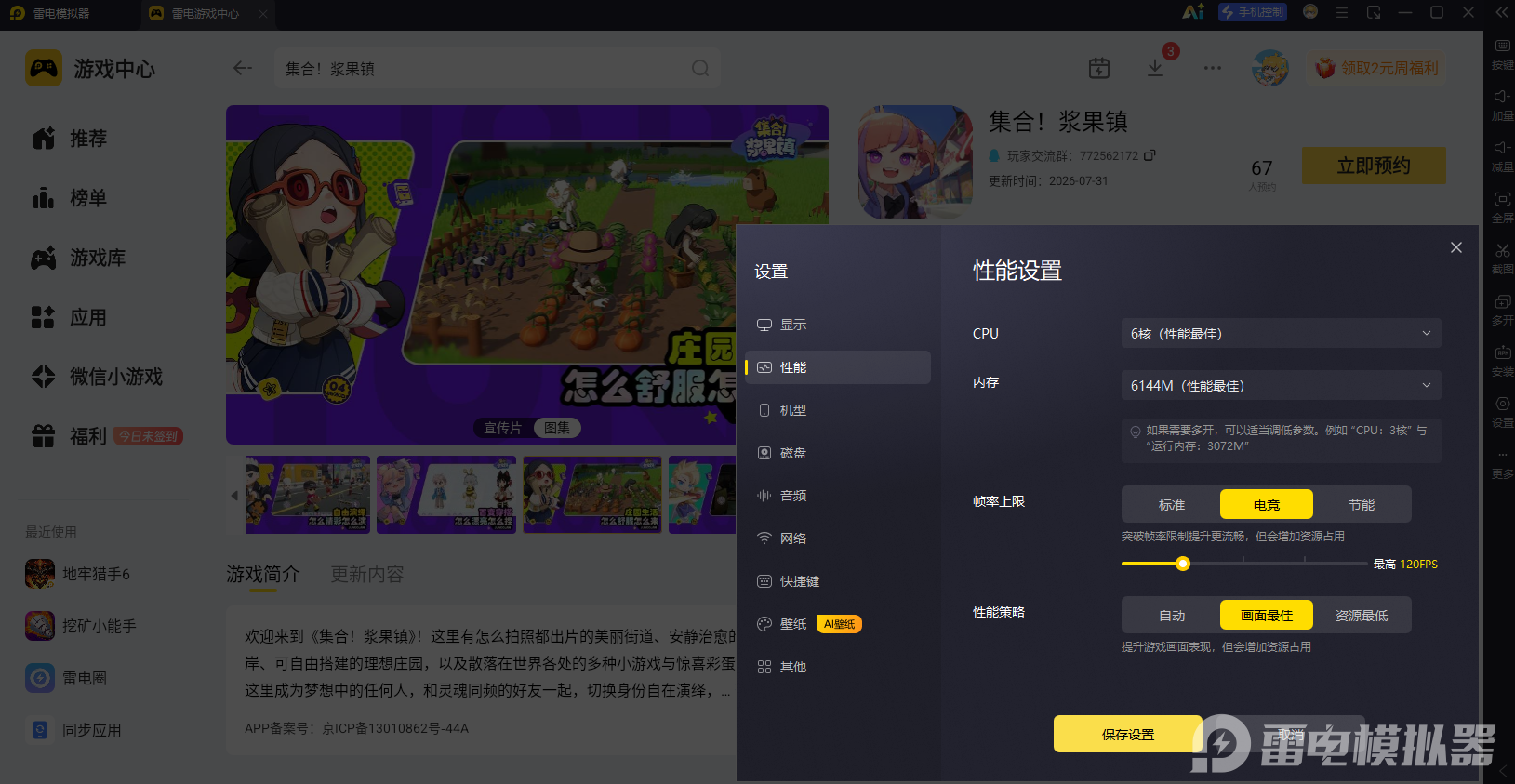
Task: Open 显示 settings section
Action: [x=838, y=325]
